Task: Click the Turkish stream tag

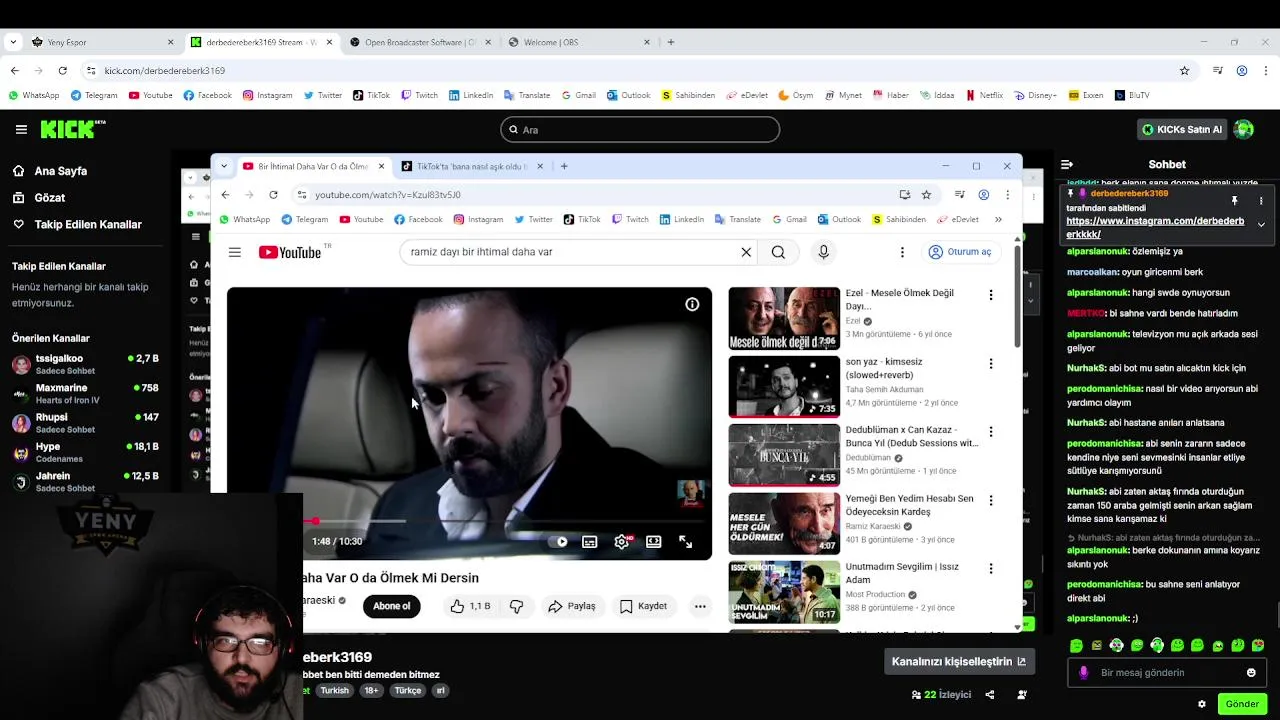Action: click(x=334, y=690)
